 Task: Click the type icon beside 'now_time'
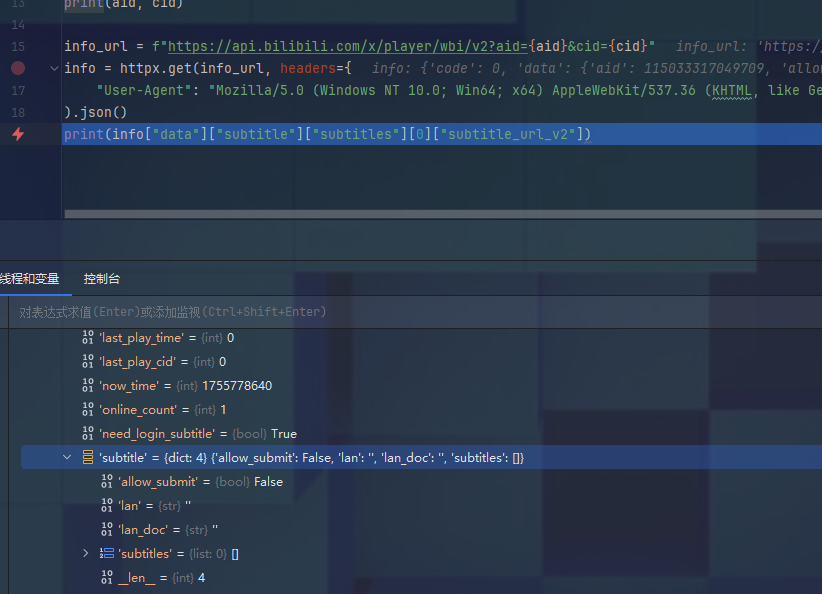87,386
